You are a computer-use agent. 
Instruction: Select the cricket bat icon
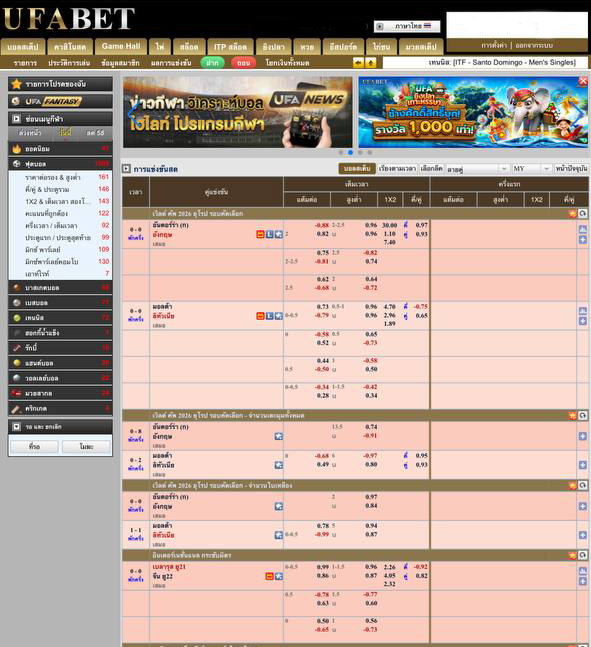coord(17,409)
